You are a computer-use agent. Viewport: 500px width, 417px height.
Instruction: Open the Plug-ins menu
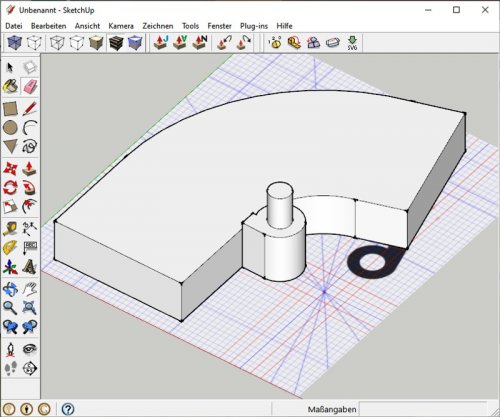[254, 26]
